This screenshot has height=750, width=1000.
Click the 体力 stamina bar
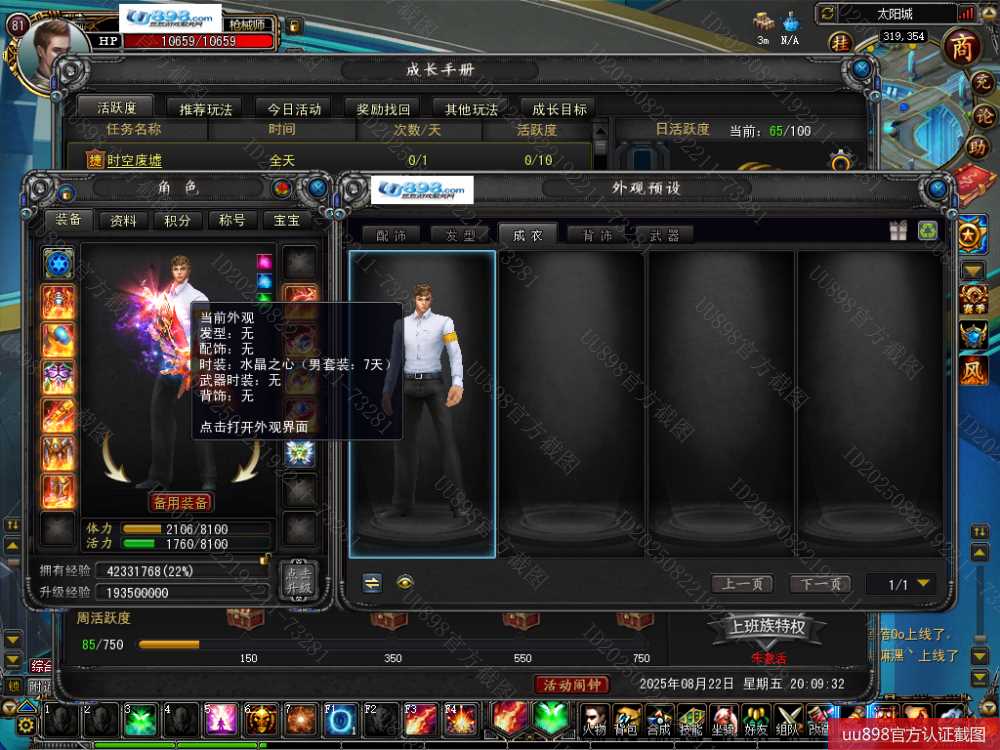coord(195,529)
